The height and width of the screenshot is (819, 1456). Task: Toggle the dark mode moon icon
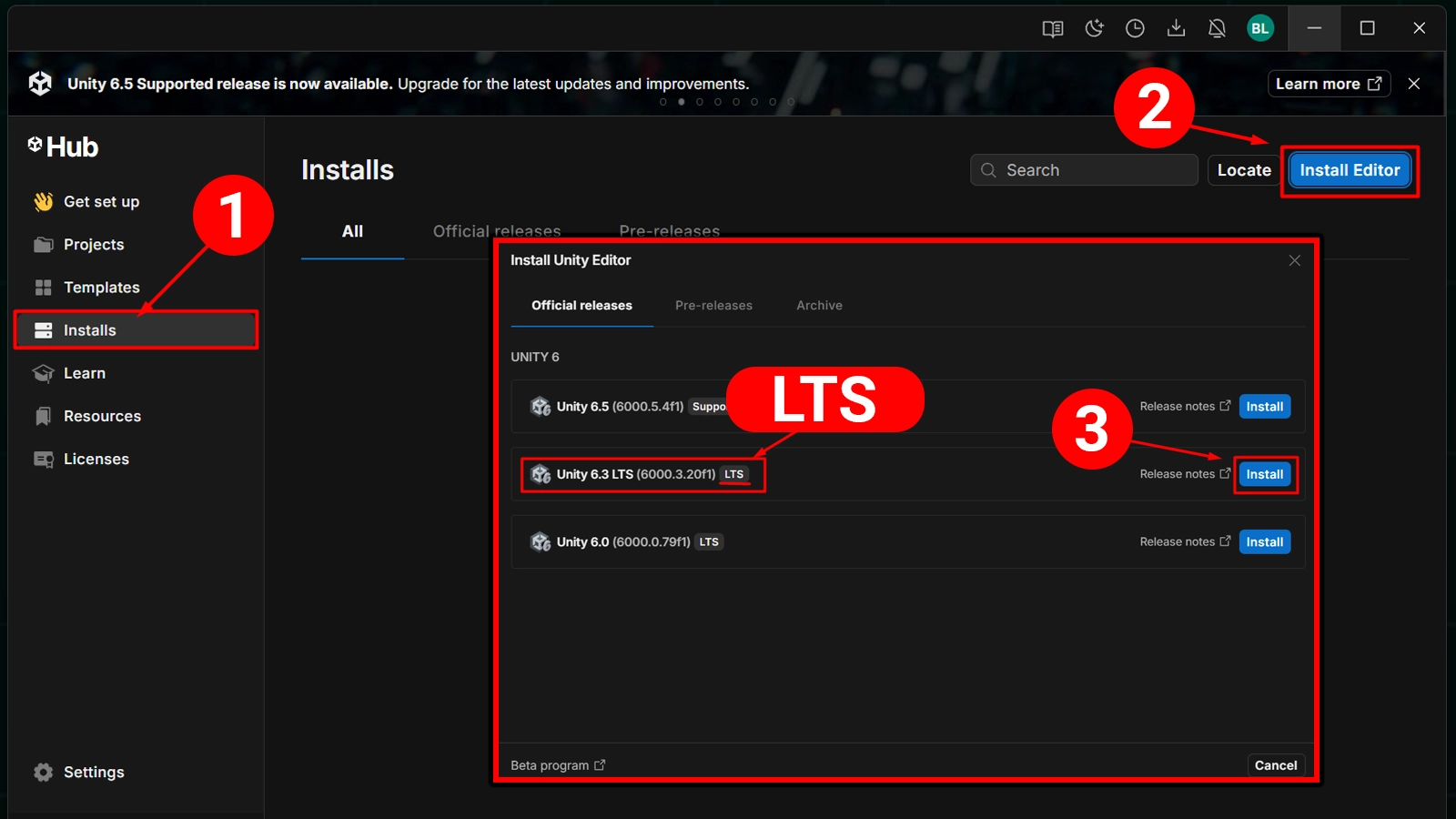click(x=1094, y=28)
